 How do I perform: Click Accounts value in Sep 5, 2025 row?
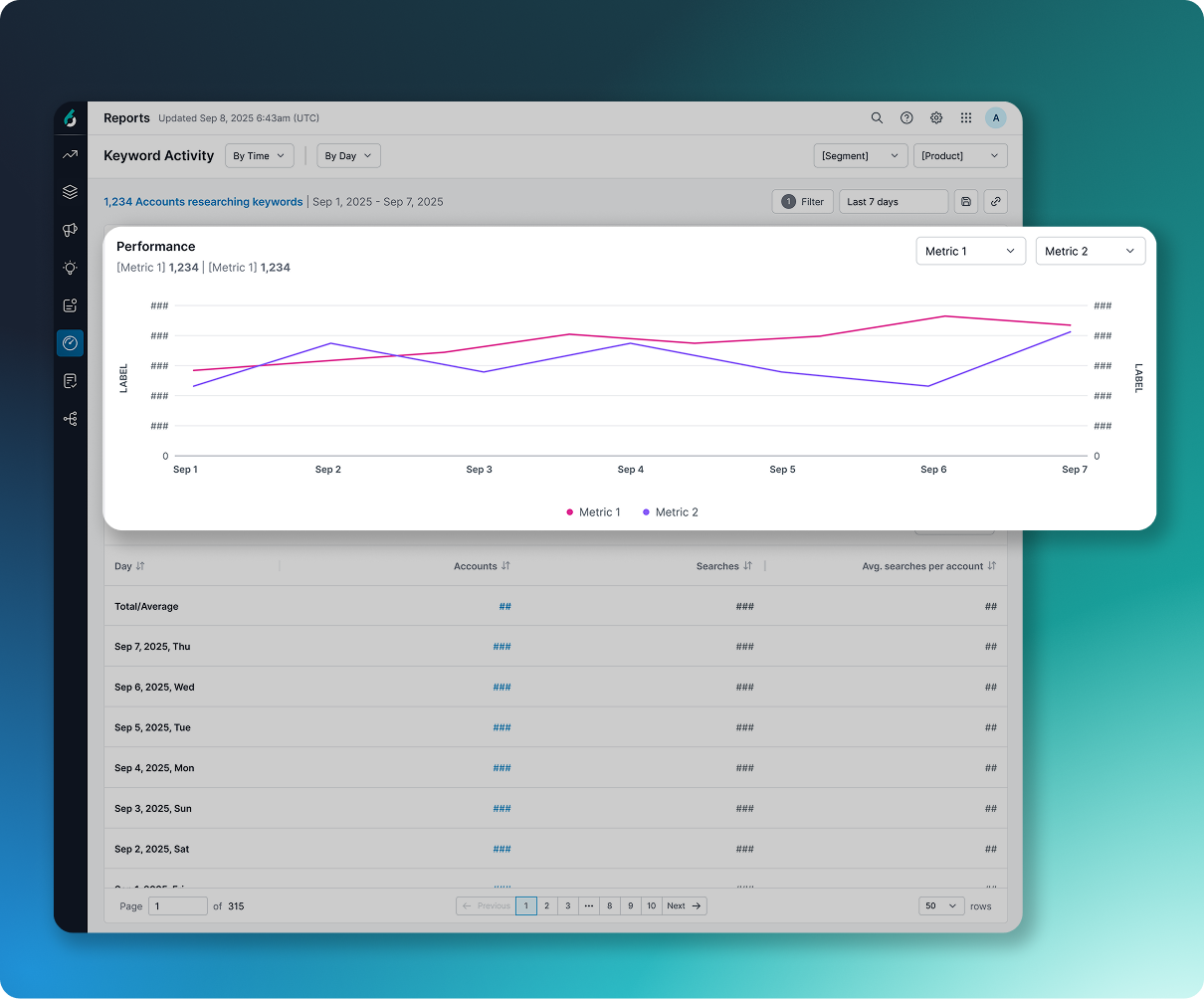tap(502, 727)
